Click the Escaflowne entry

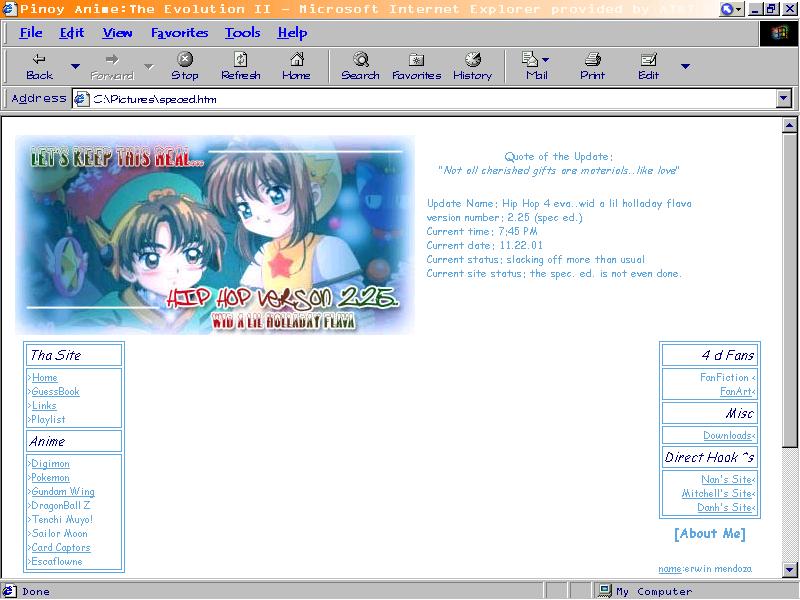(x=57, y=561)
